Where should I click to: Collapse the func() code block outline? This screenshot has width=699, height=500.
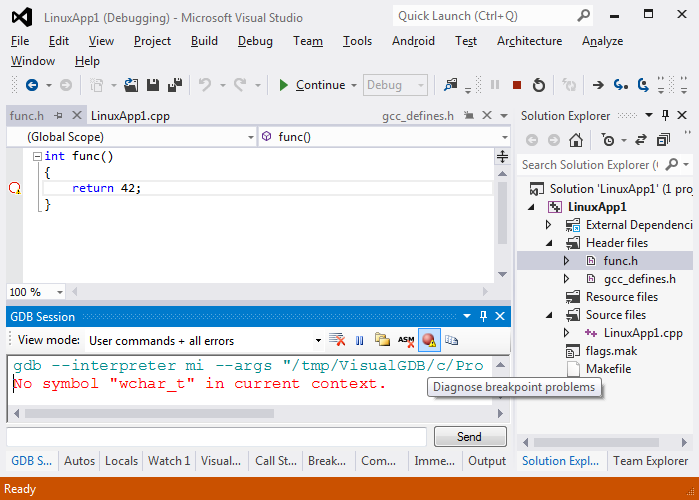click(37, 156)
